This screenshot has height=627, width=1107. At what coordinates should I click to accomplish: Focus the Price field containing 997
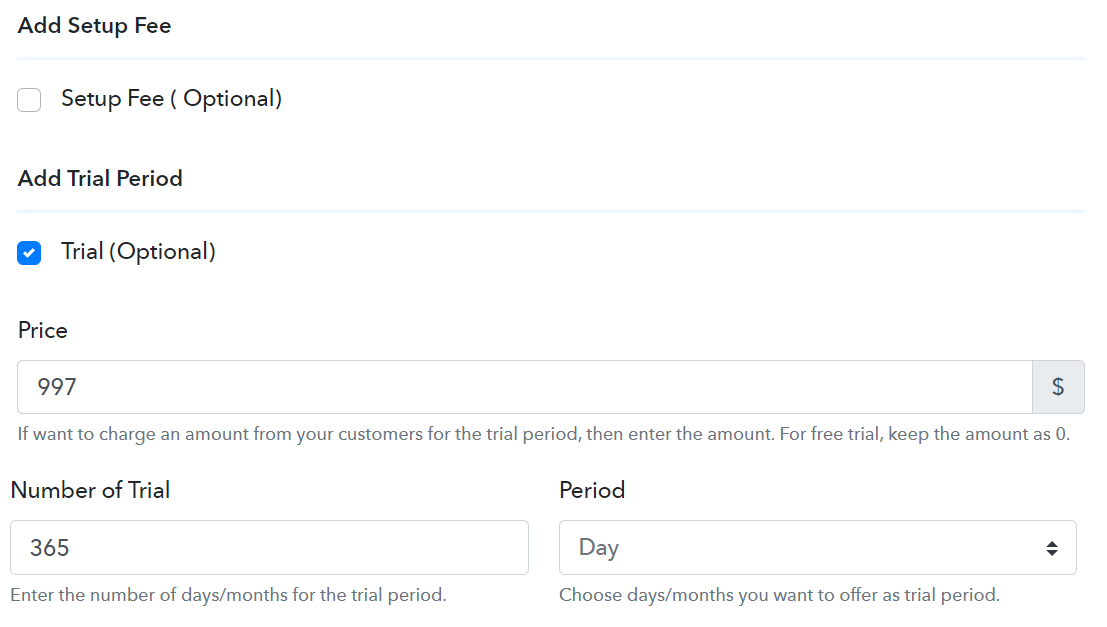click(x=525, y=387)
